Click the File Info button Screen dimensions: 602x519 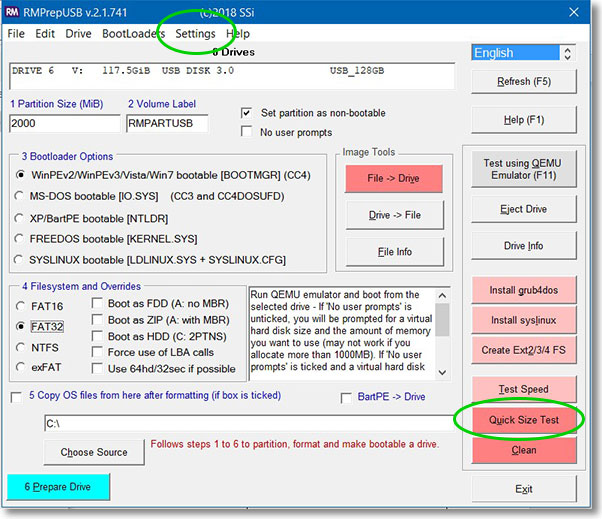click(x=394, y=252)
